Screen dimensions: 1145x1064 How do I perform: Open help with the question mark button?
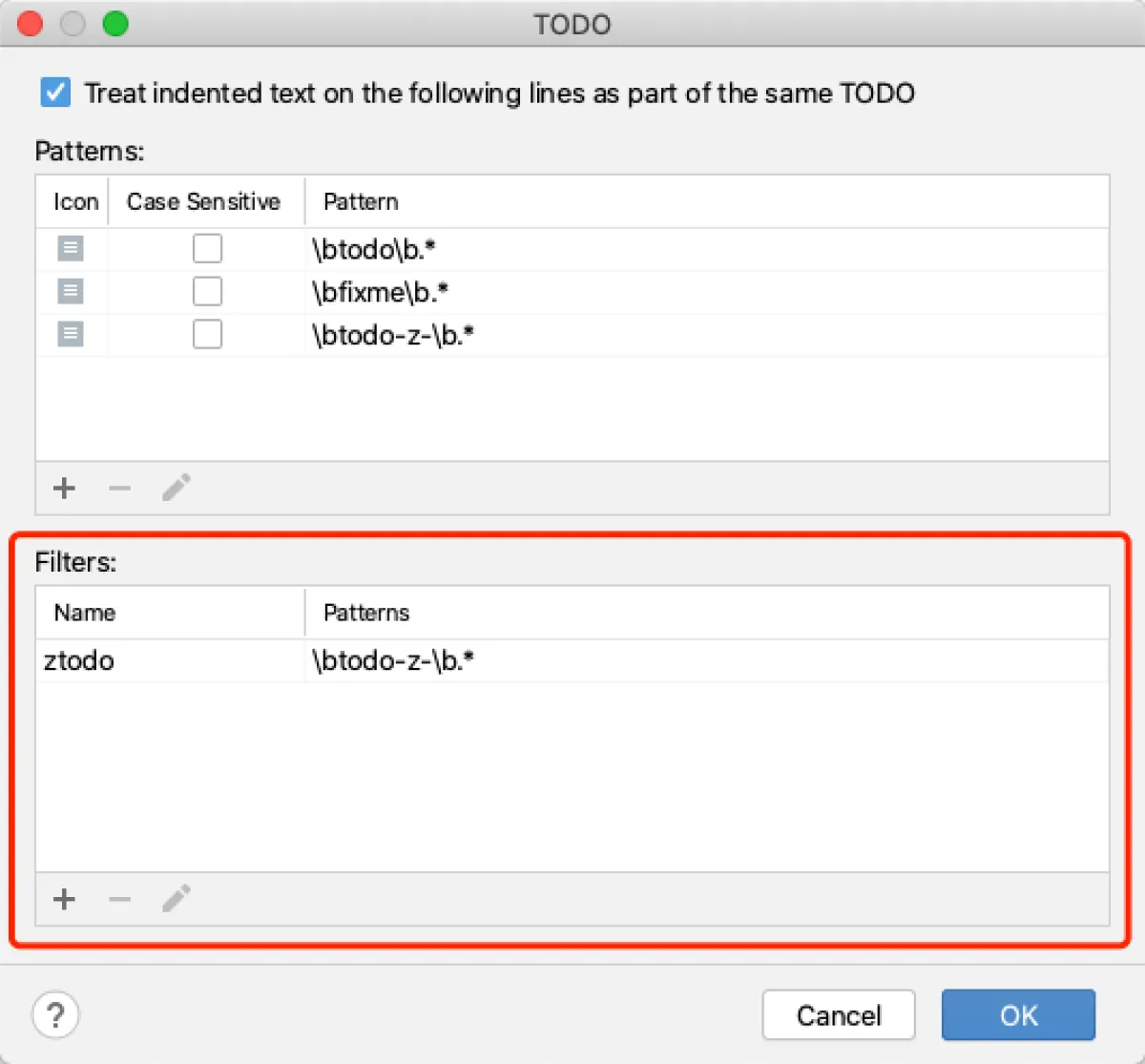[55, 1015]
